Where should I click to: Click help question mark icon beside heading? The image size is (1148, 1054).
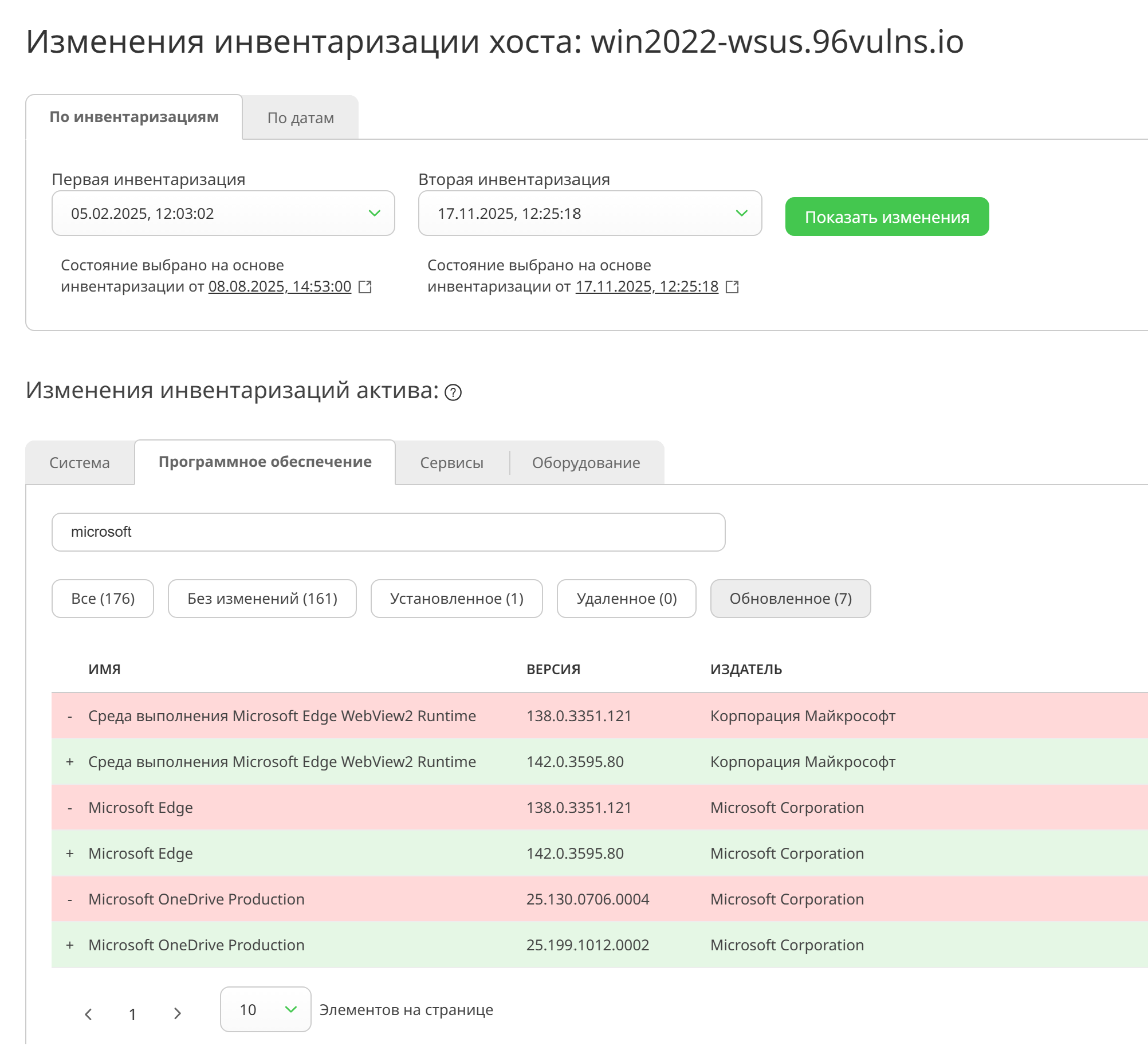coord(453,392)
